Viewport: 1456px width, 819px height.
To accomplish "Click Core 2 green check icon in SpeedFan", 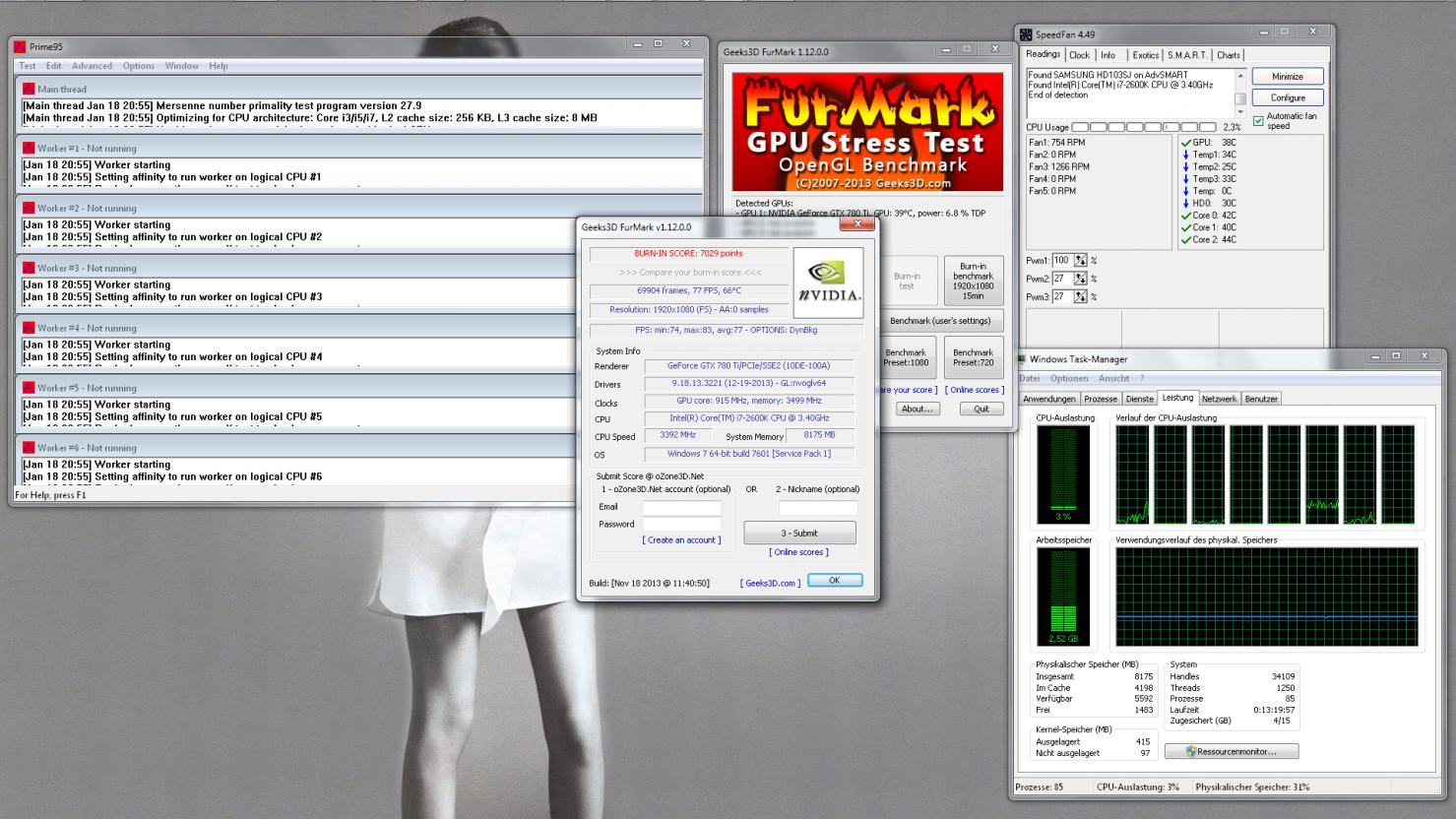I will click(x=1185, y=239).
